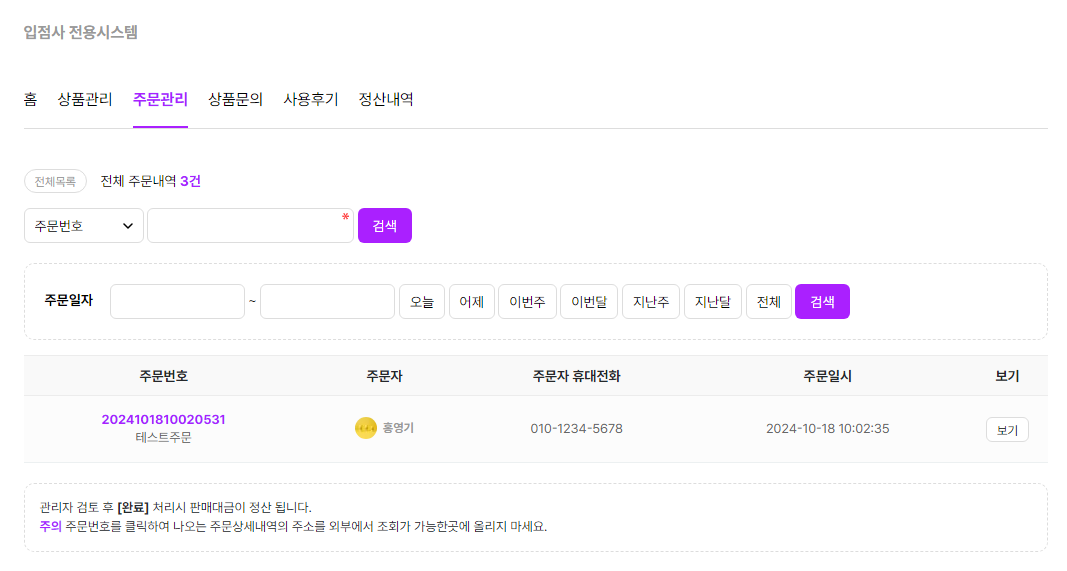Open the 사용후기 tab
This screenshot has height=571, width=1067.
click(x=311, y=99)
